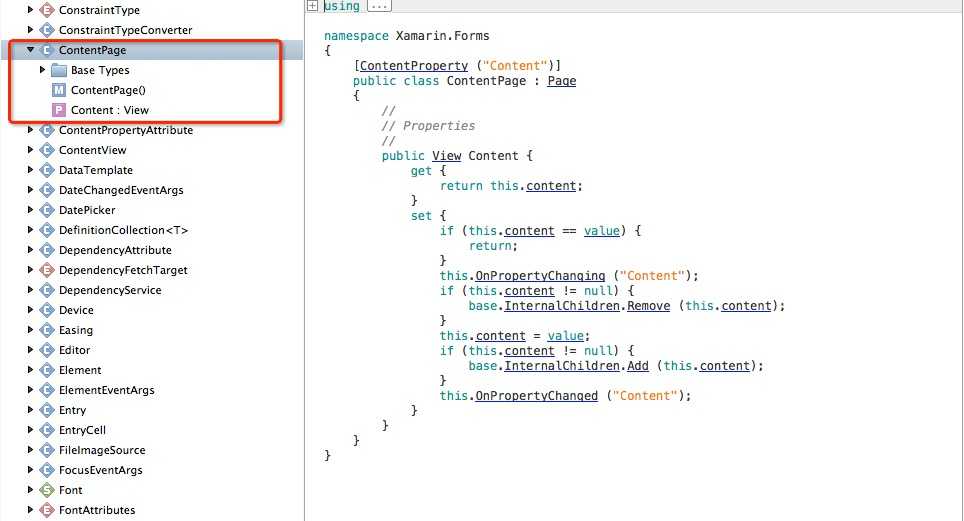The width and height of the screenshot is (964, 521).
Task: Select the DateChangedEventArgs row text
Action: tap(121, 190)
